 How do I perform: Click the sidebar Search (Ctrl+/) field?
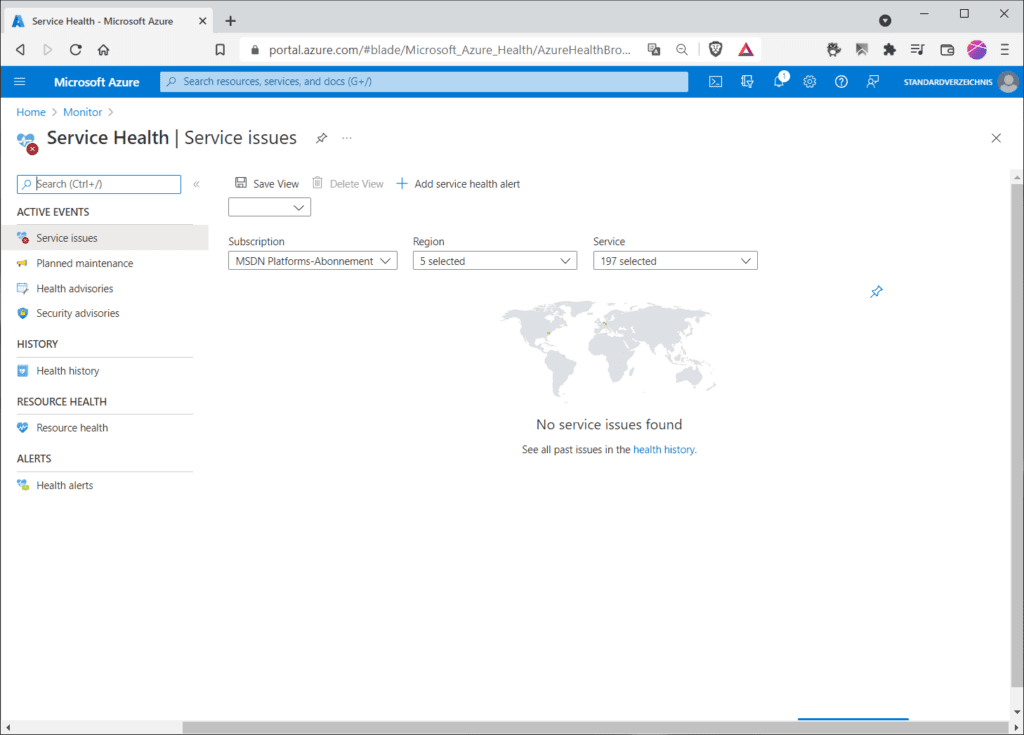99,184
